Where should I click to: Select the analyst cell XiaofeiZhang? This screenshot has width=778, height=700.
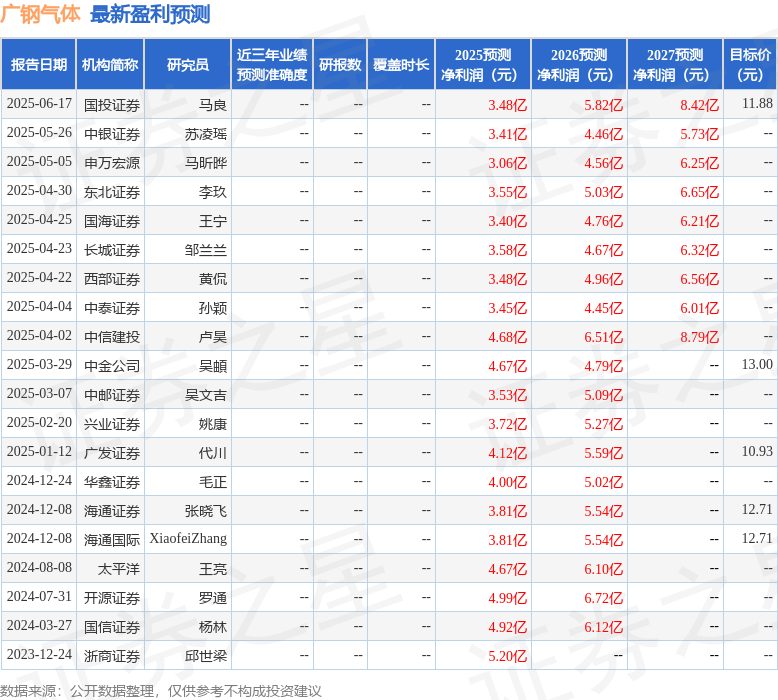[188, 539]
